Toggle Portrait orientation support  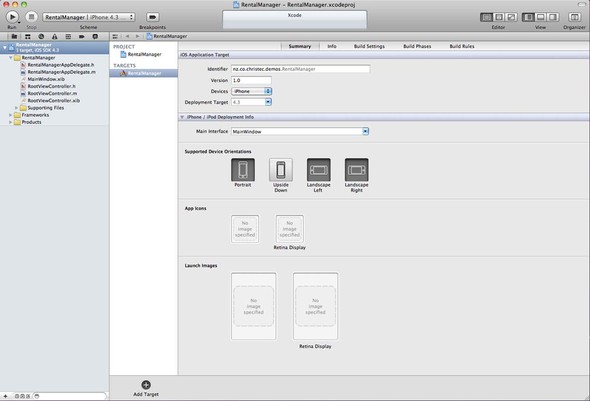(x=243, y=170)
